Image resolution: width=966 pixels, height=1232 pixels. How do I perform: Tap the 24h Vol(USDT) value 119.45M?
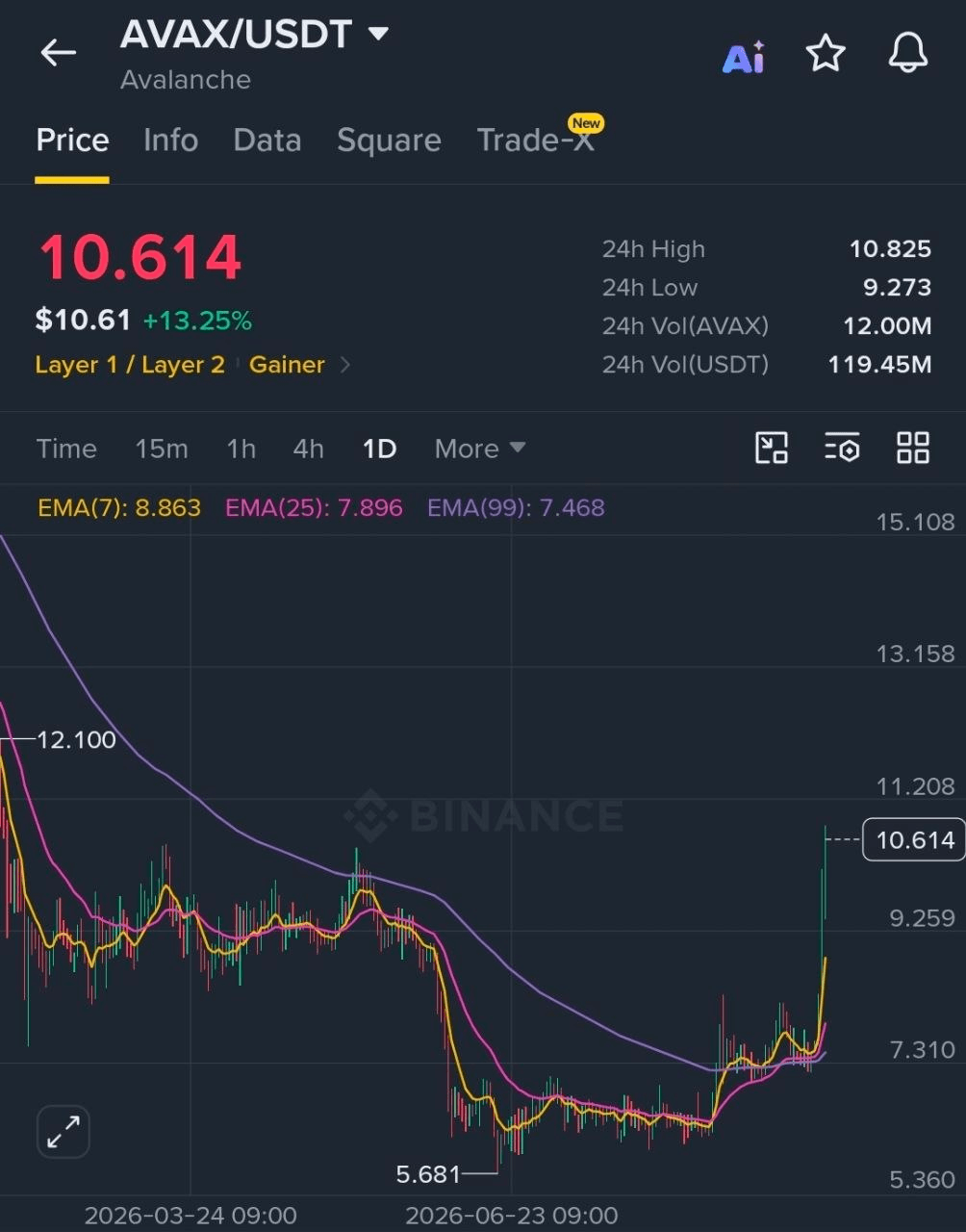pyautogui.click(x=879, y=365)
